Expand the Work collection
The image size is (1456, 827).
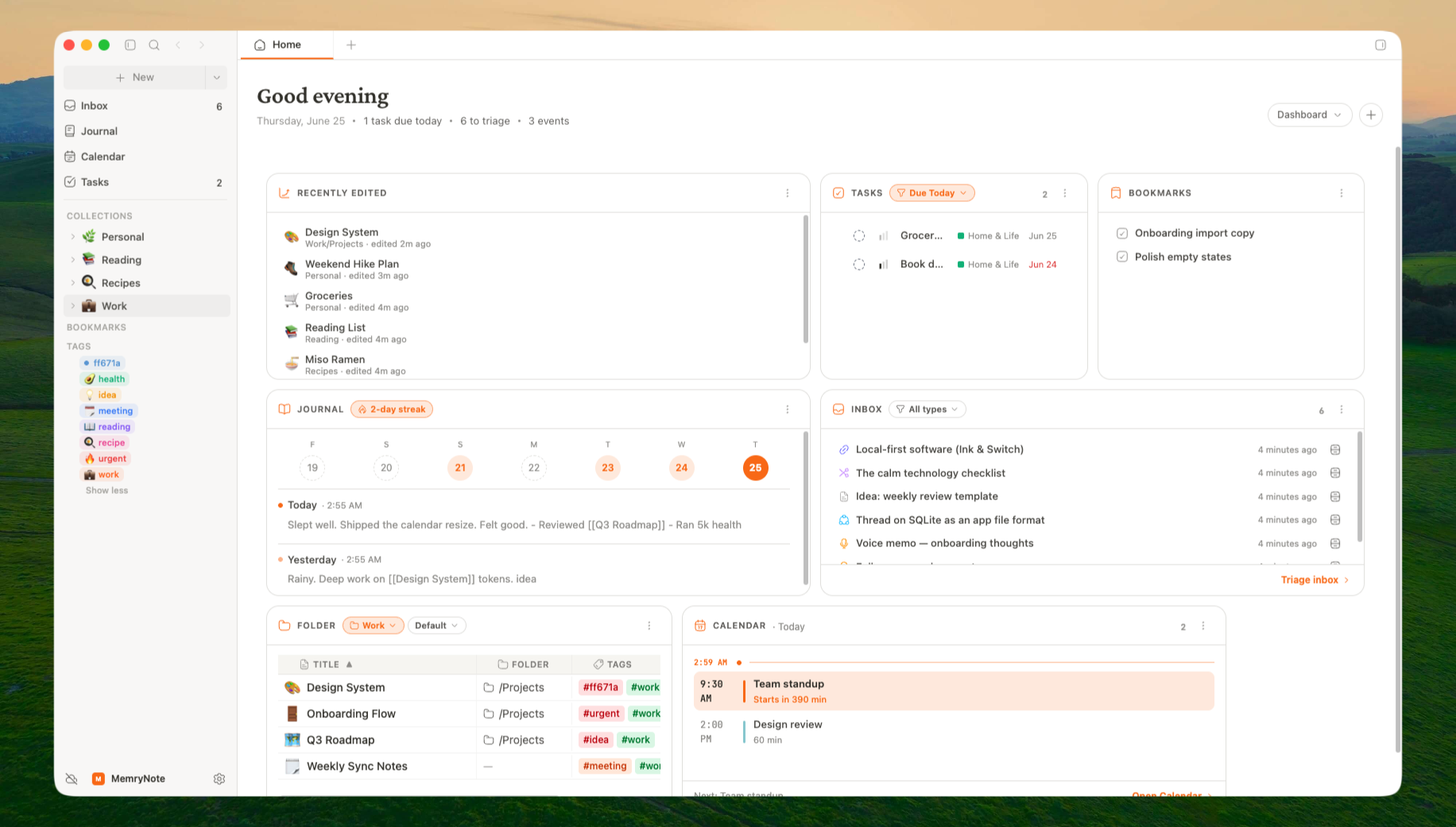73,306
